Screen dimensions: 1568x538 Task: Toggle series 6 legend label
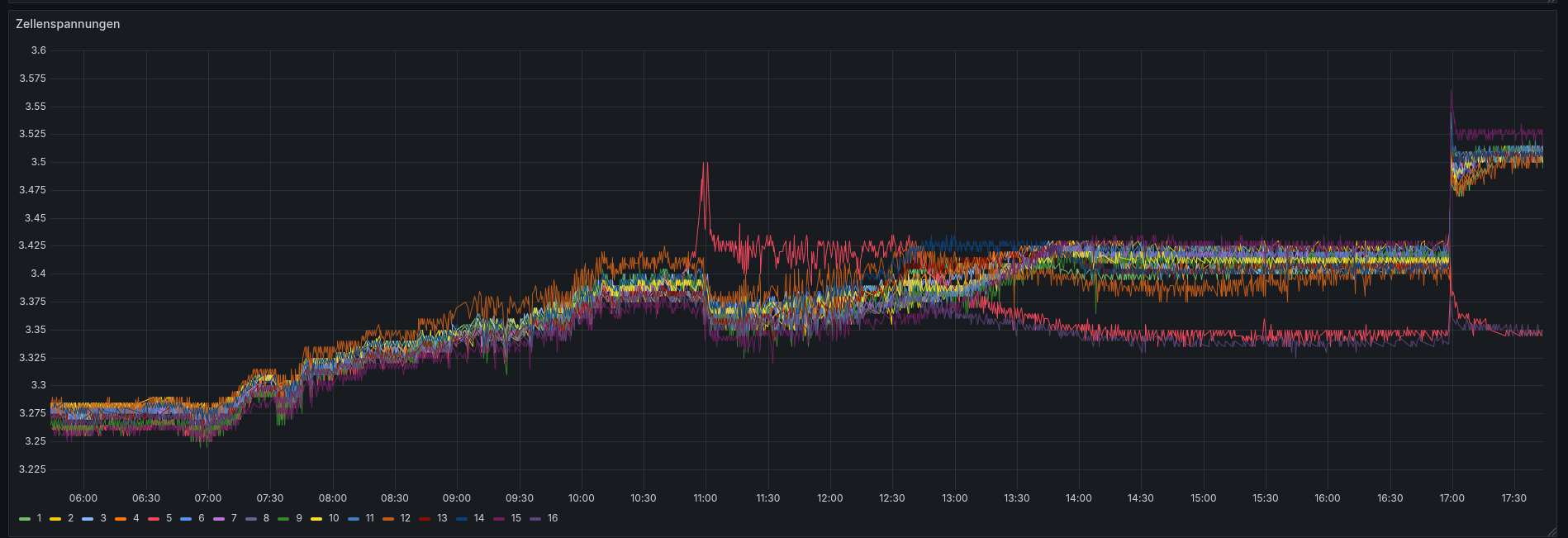point(201,518)
